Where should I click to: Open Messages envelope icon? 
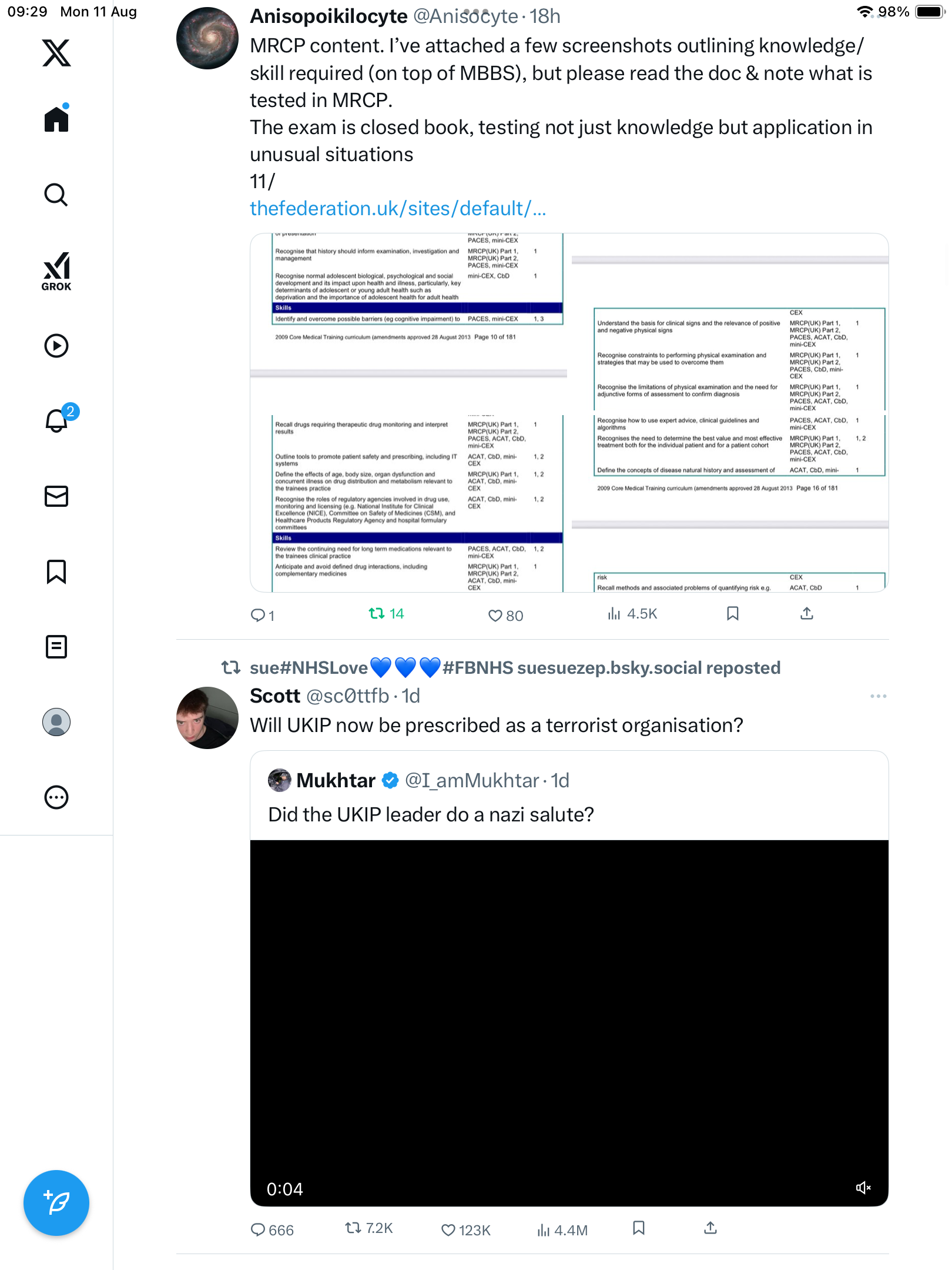click(x=56, y=496)
